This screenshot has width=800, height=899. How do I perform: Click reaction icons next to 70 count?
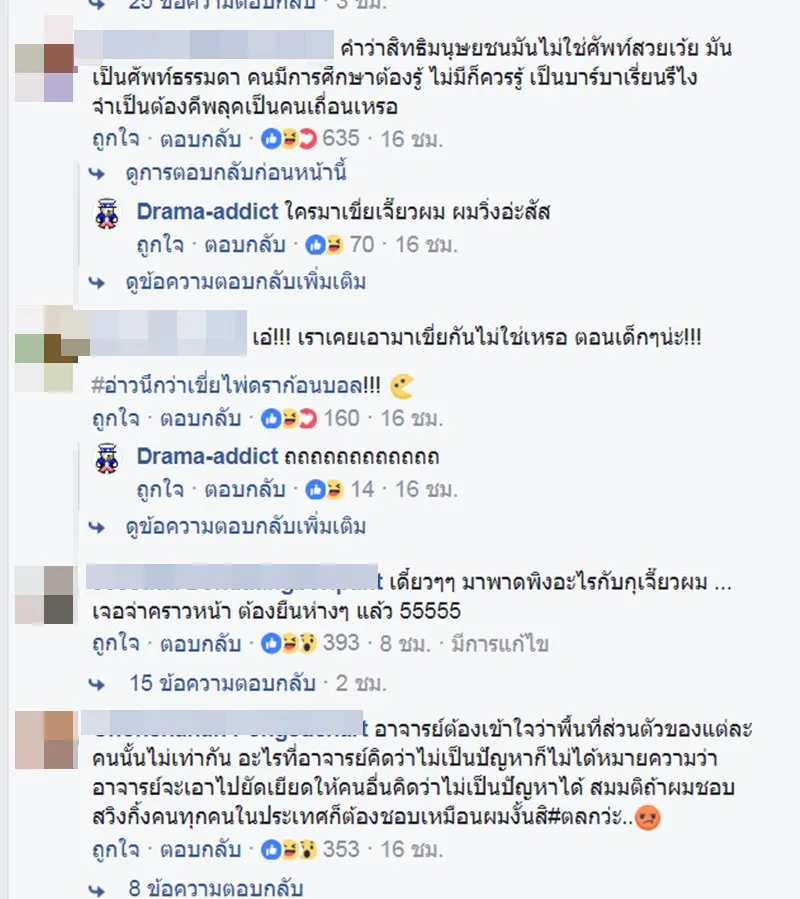click(x=324, y=245)
